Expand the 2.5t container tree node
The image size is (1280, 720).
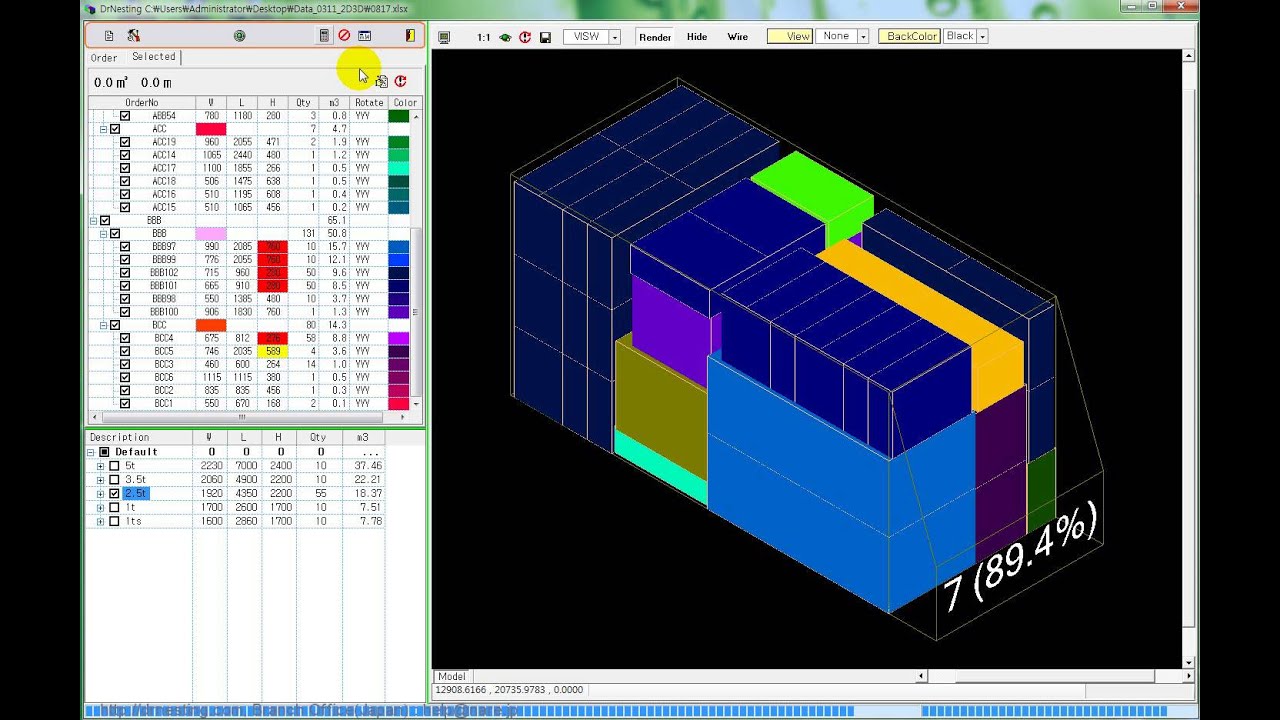click(100, 494)
